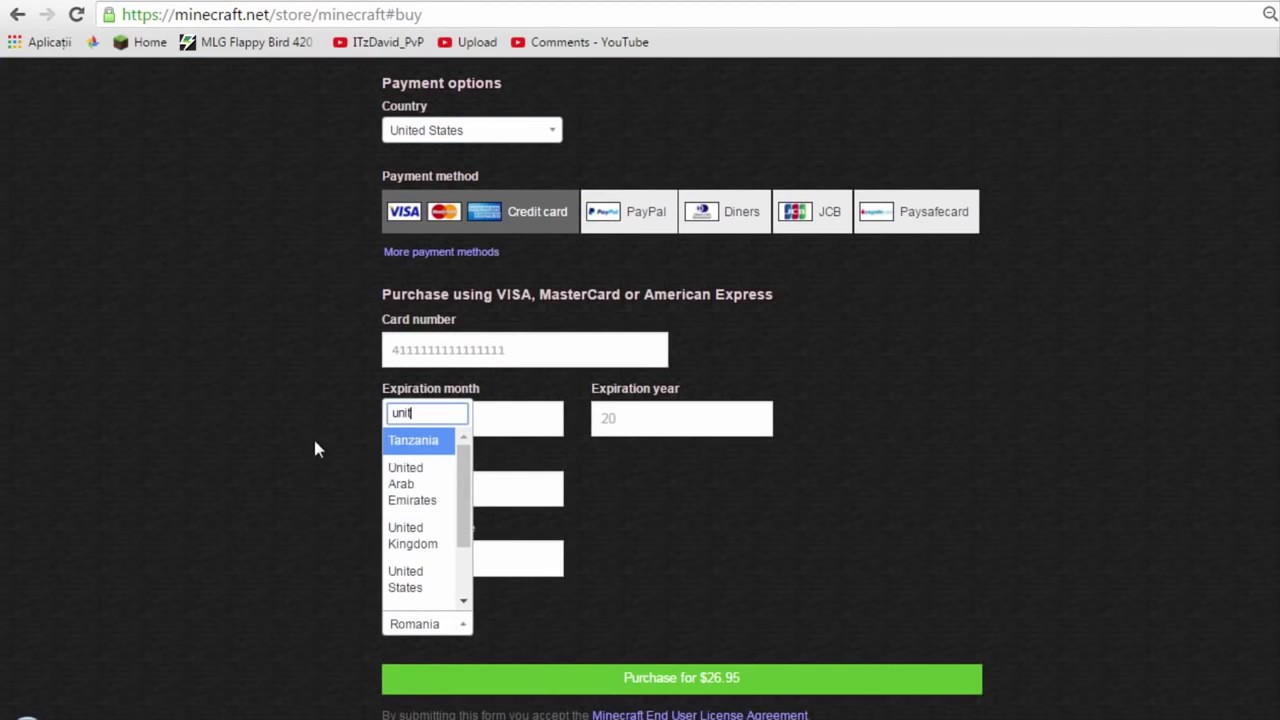Select PayPal payment method
The width and height of the screenshot is (1280, 720).
629,211
